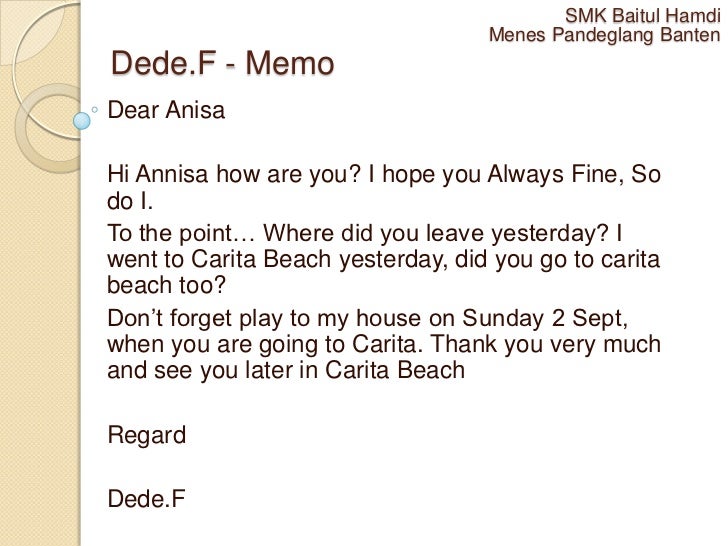Click the line "and see you later in Carita Beach"
This screenshot has height=546, width=728.
point(286,371)
